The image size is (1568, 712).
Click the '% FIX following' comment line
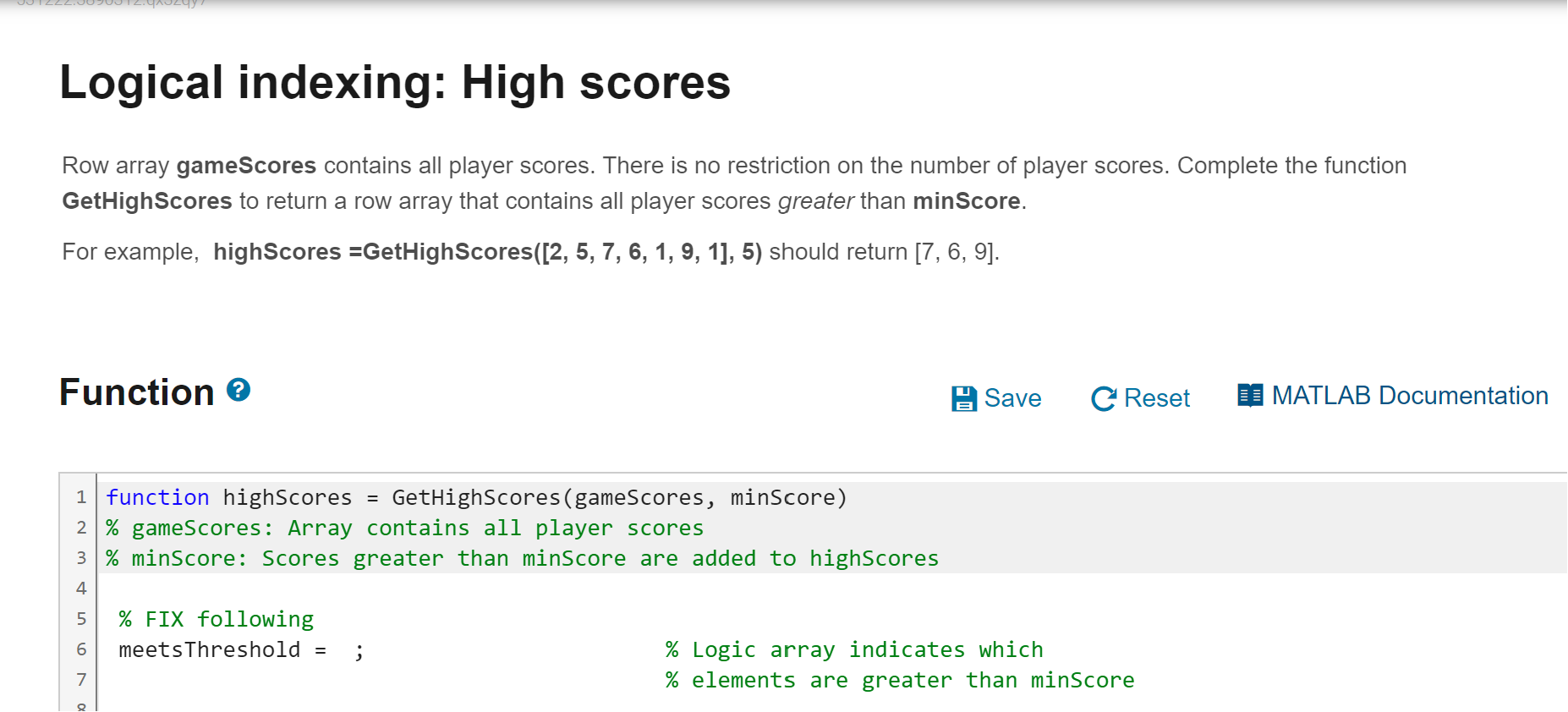[216, 619]
